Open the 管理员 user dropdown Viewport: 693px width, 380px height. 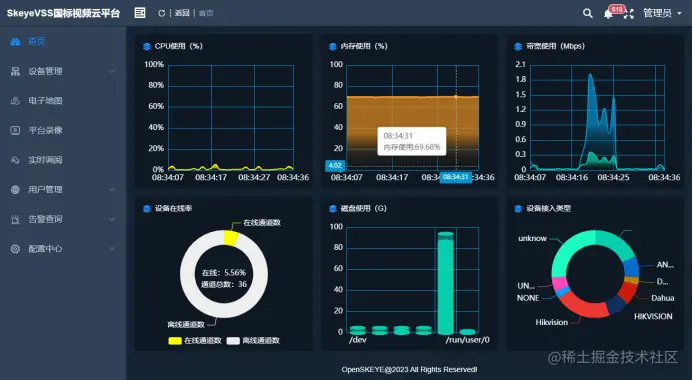(662, 13)
